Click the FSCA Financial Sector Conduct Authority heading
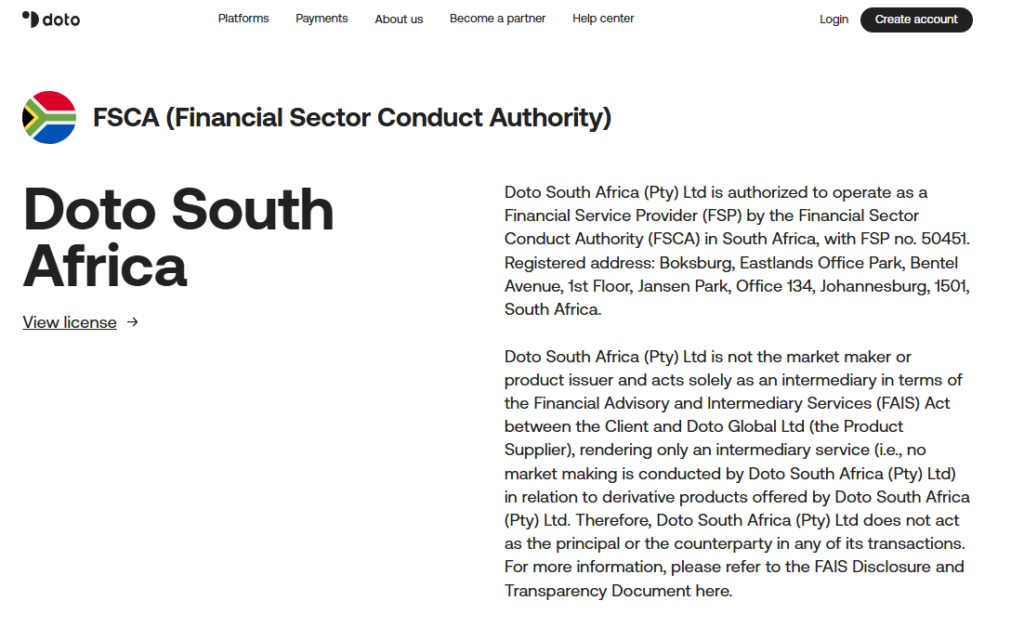The height and width of the screenshot is (627, 1024). point(352,118)
